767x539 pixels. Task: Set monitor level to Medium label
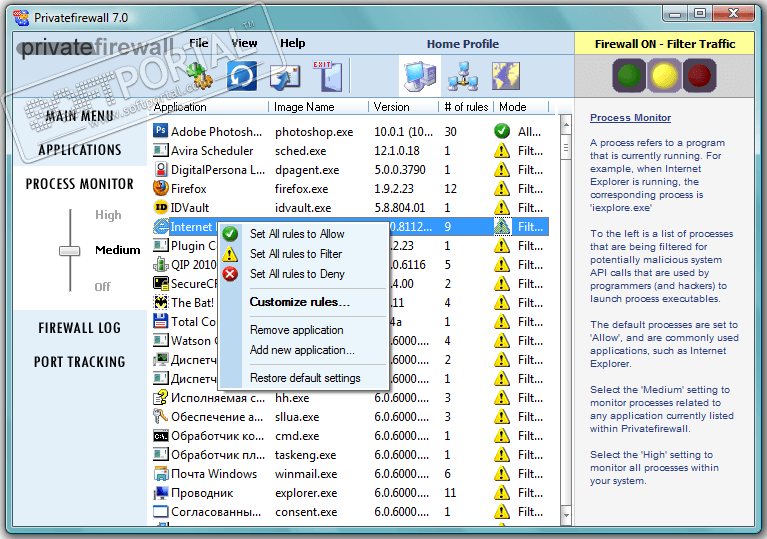click(x=118, y=250)
